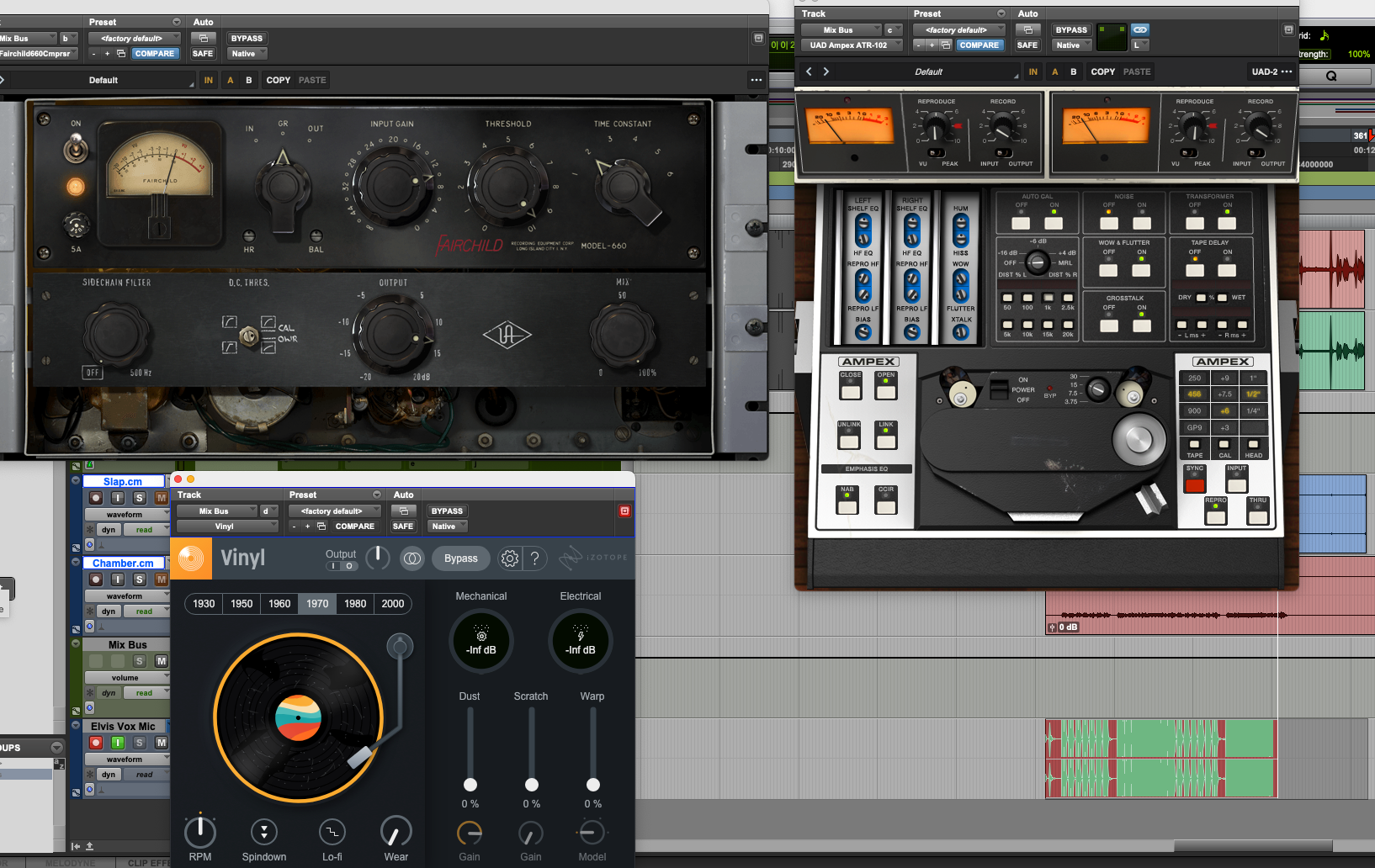Open the Vinyl Native dropdown
The image size is (1375, 868).
click(x=448, y=526)
